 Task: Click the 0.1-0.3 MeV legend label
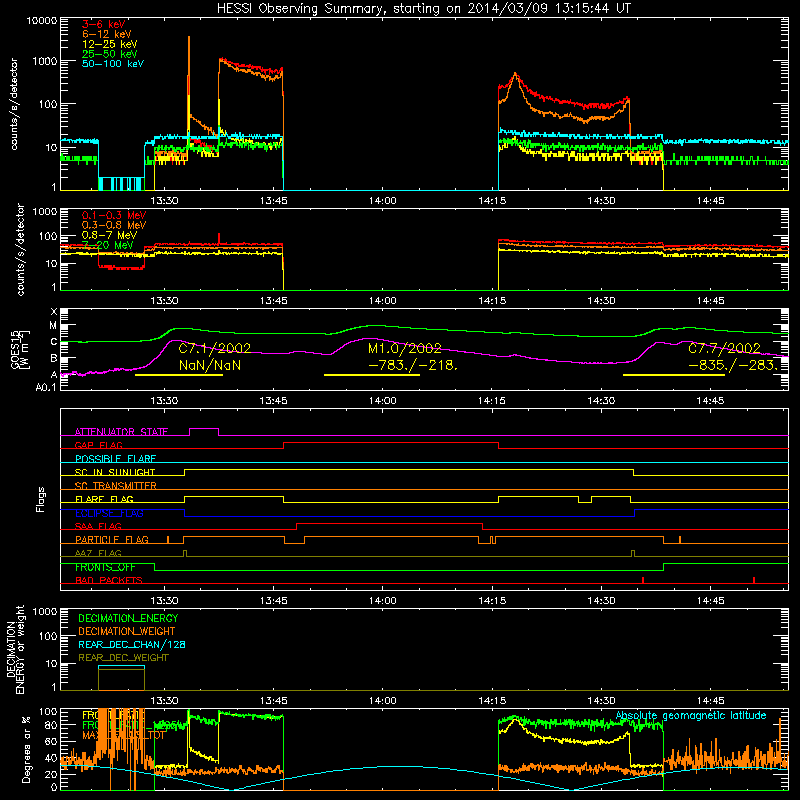coord(114,215)
